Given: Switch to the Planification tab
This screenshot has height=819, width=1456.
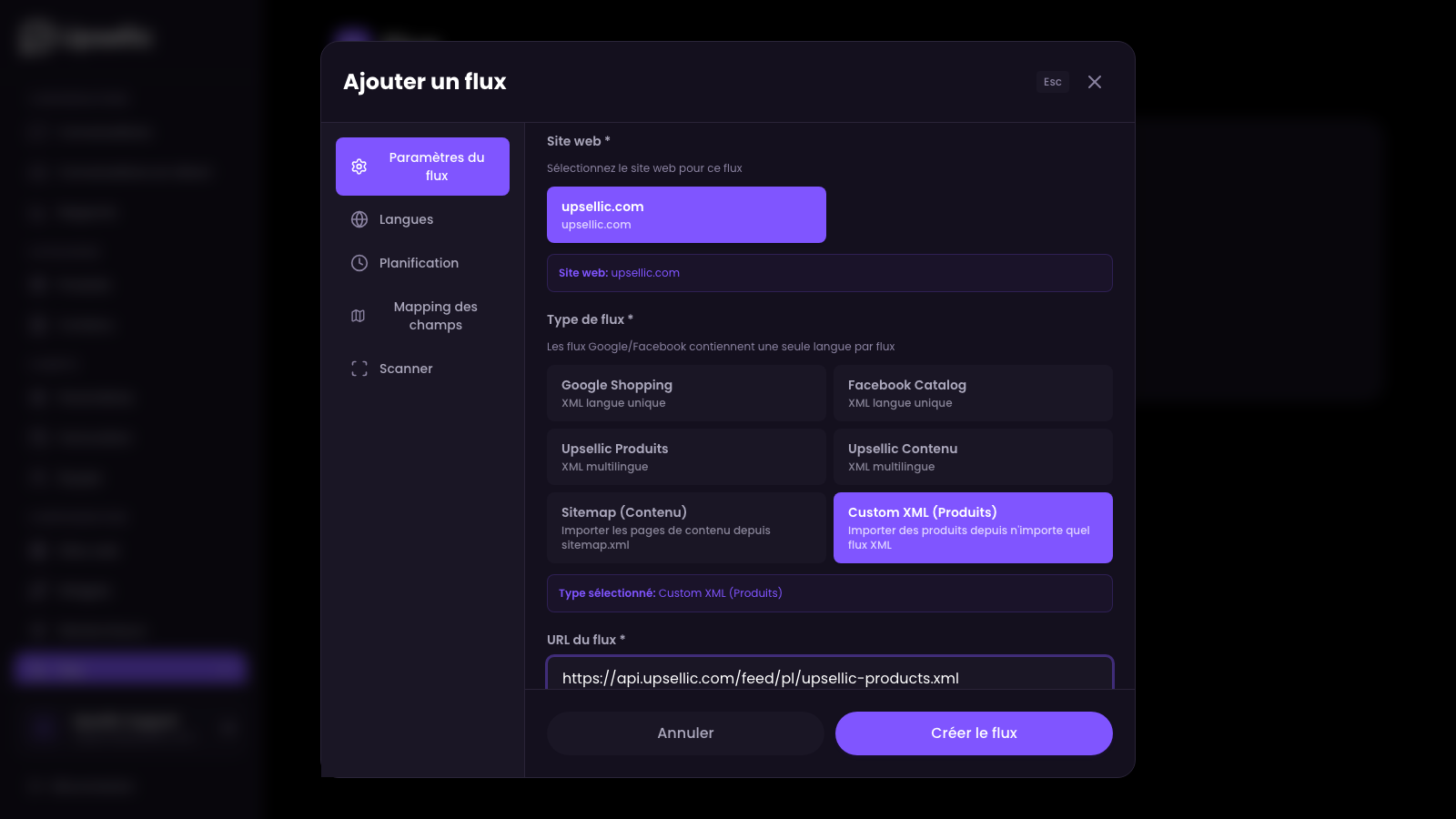Looking at the screenshot, I should point(419,263).
